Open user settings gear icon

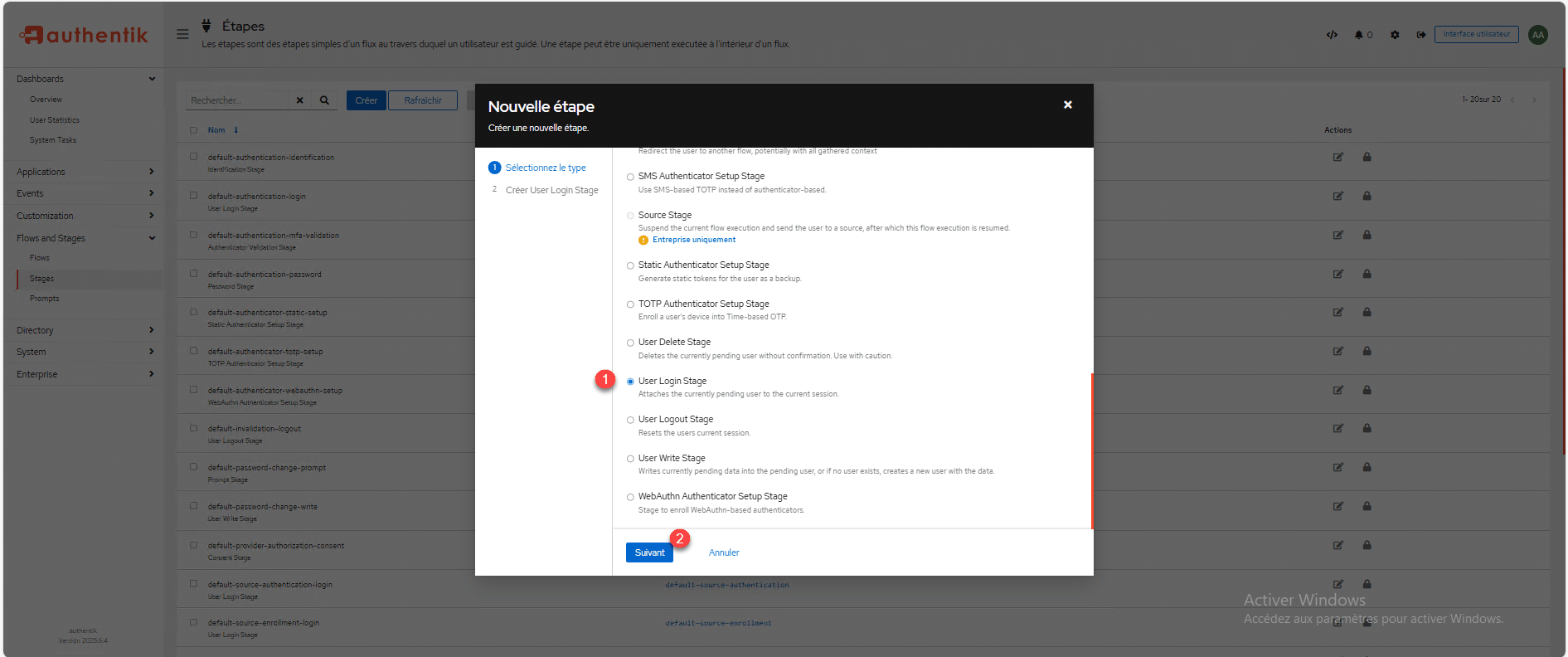click(1395, 35)
